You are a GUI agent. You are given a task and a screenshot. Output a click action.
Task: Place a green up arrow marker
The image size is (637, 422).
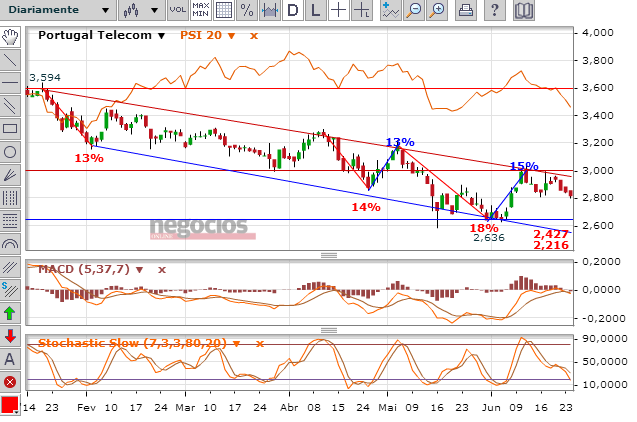pyautogui.click(x=10, y=313)
